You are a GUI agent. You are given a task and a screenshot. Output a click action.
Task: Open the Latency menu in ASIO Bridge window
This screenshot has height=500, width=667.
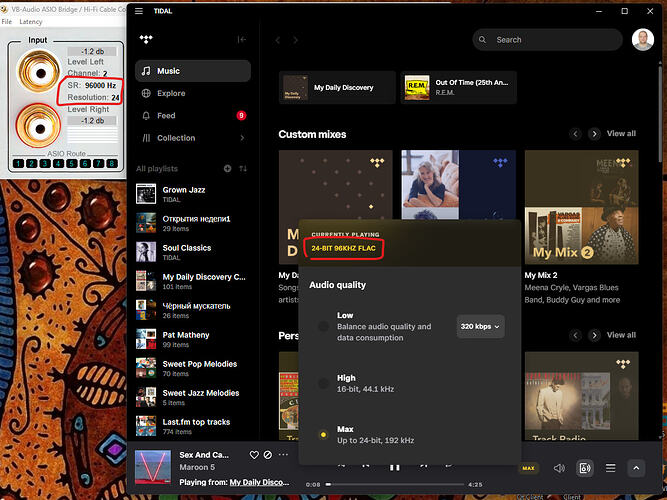(x=31, y=22)
